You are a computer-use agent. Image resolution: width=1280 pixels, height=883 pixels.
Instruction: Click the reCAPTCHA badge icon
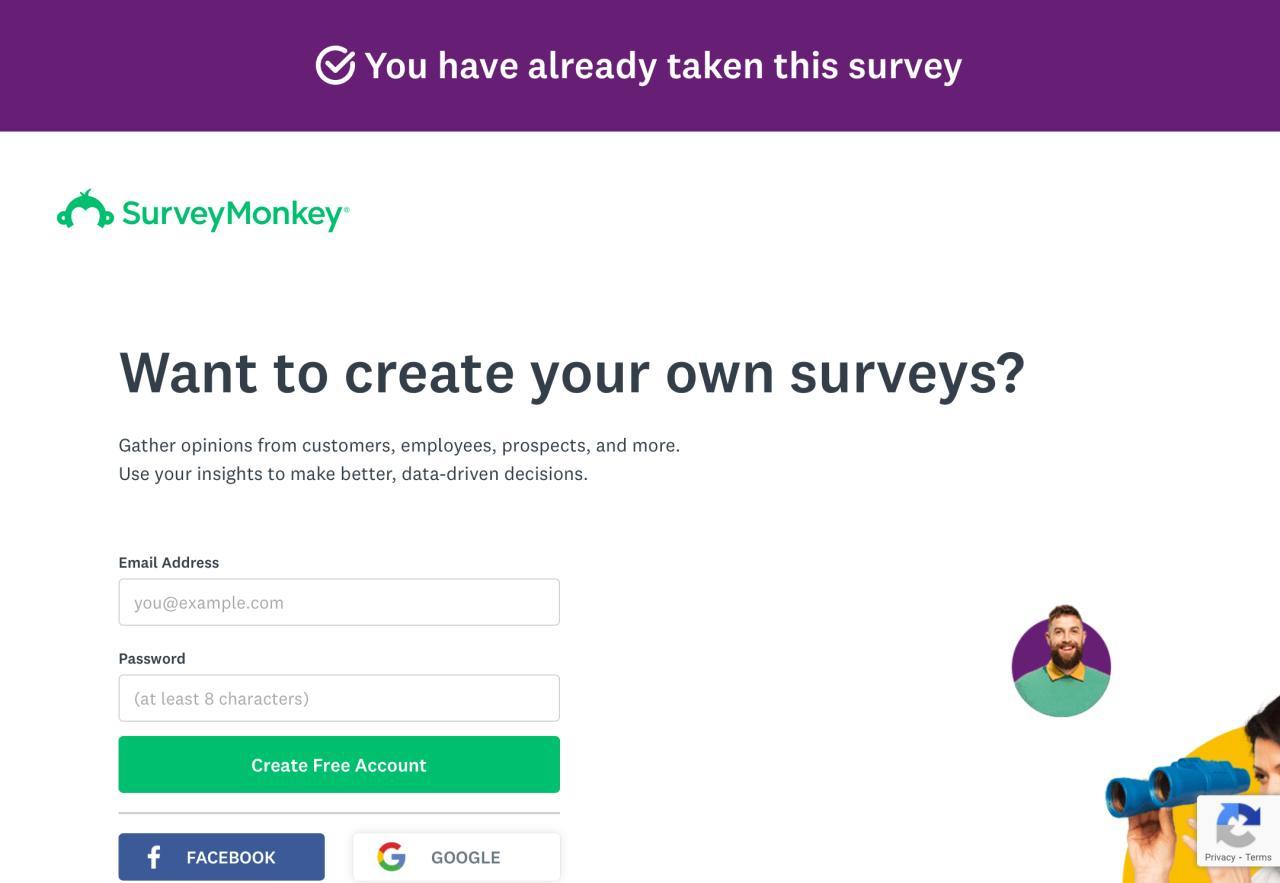pyautogui.click(x=1237, y=825)
